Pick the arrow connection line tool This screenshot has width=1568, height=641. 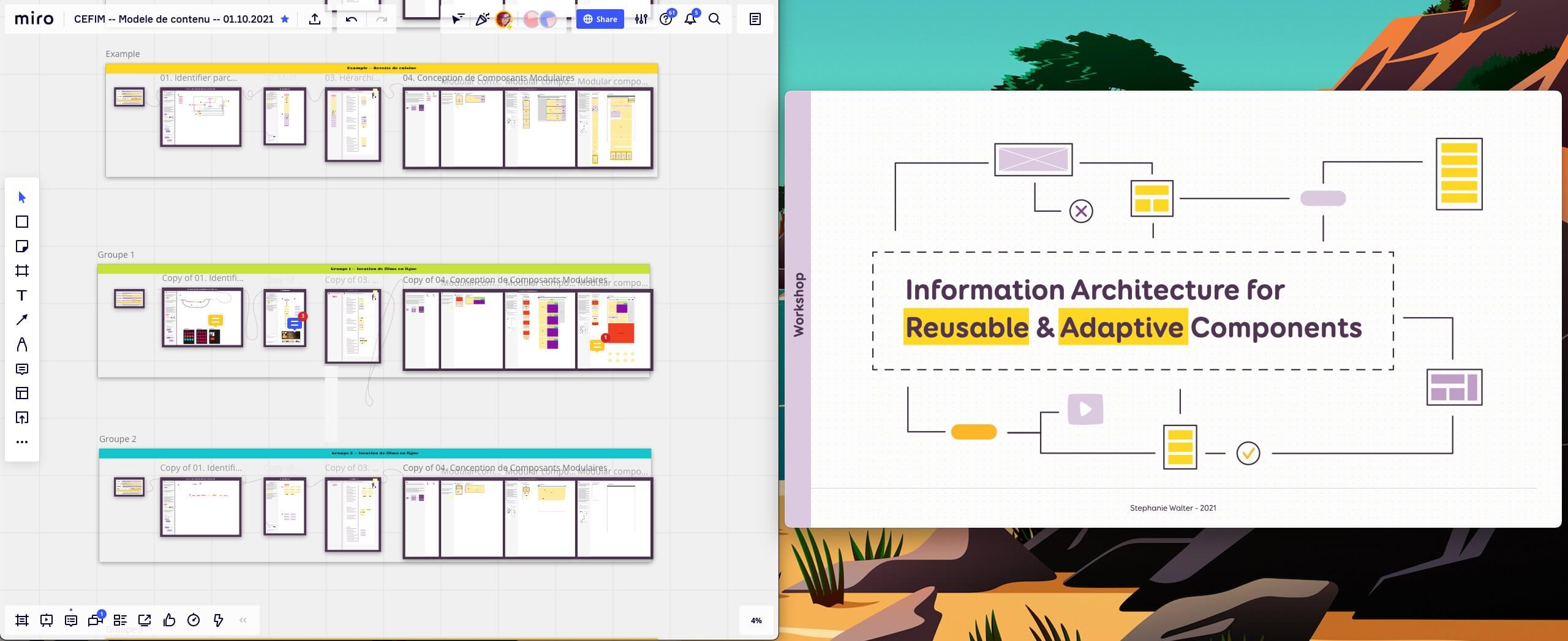coord(22,320)
